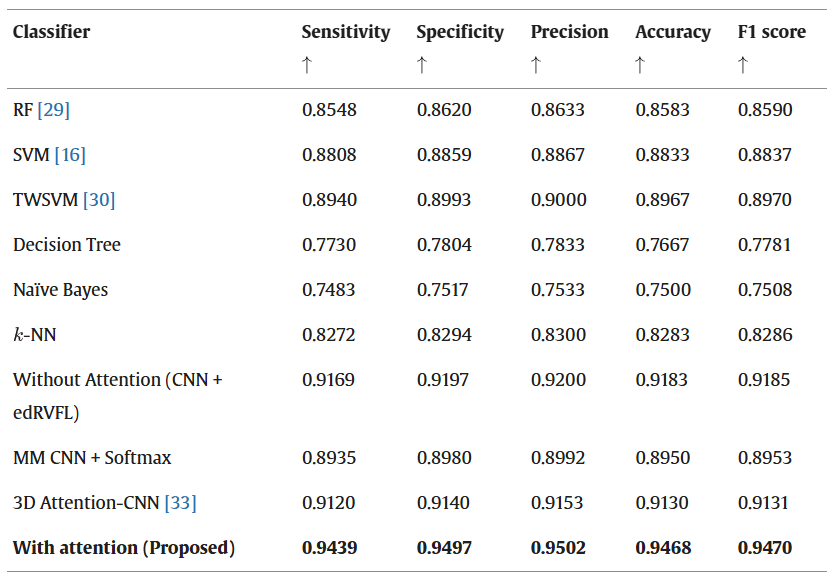Open reference [16] next to SVM
Screen dimensions: 833x579
pos(70,155)
